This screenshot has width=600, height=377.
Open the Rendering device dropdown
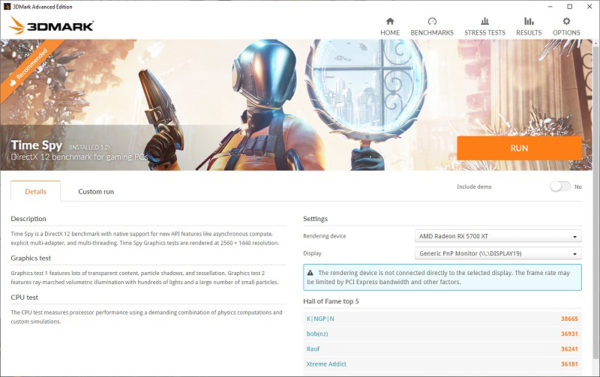(498, 236)
